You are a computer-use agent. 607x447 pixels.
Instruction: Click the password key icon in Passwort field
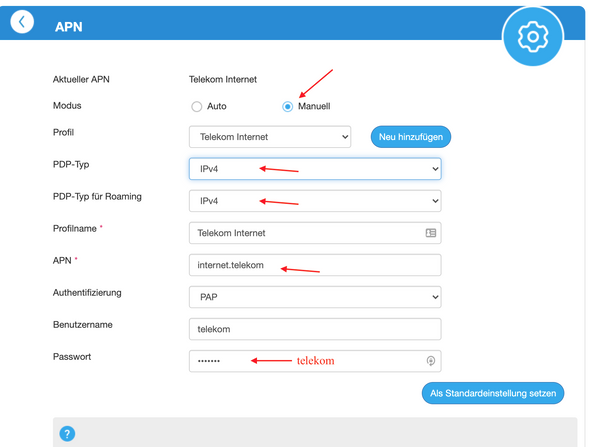pyautogui.click(x=430, y=361)
